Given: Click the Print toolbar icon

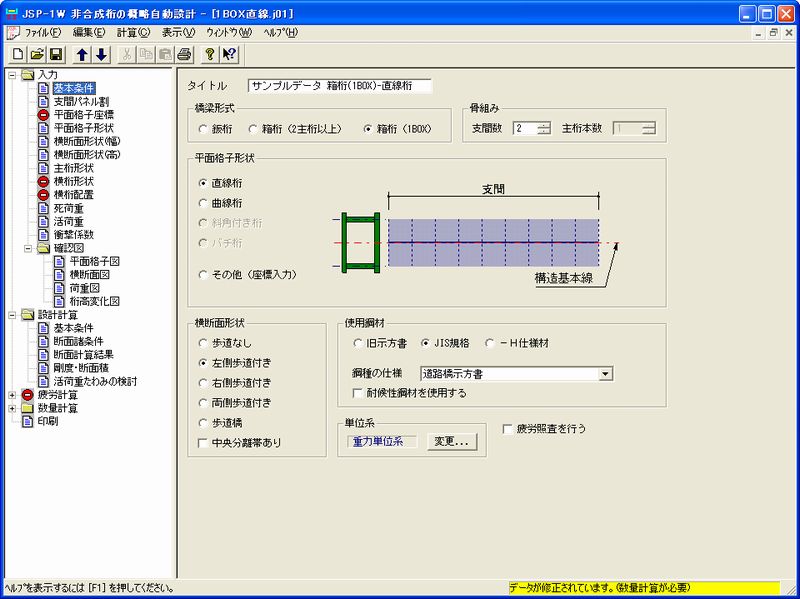Looking at the screenshot, I should pyautogui.click(x=183, y=54).
